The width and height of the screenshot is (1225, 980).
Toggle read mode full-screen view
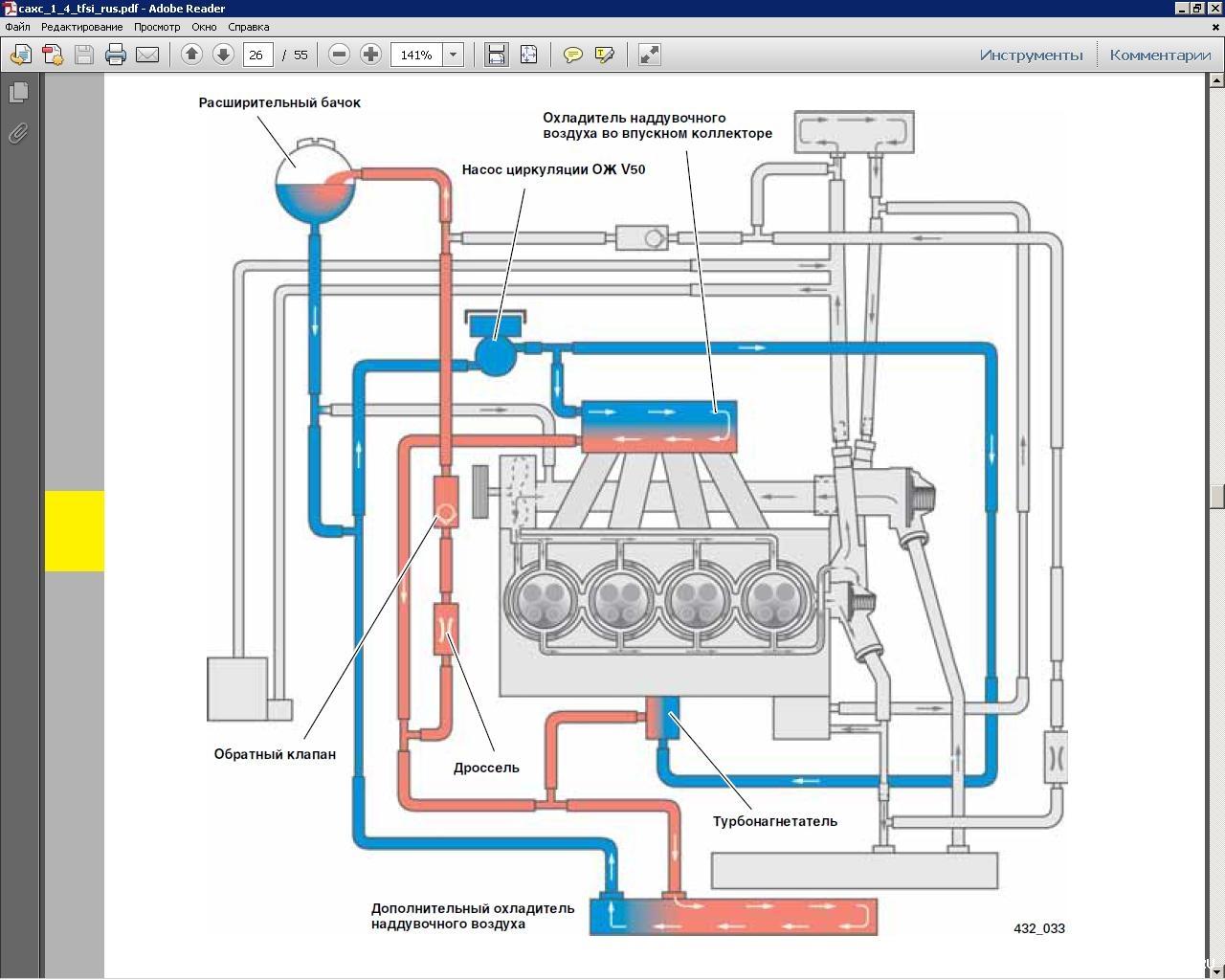[649, 55]
